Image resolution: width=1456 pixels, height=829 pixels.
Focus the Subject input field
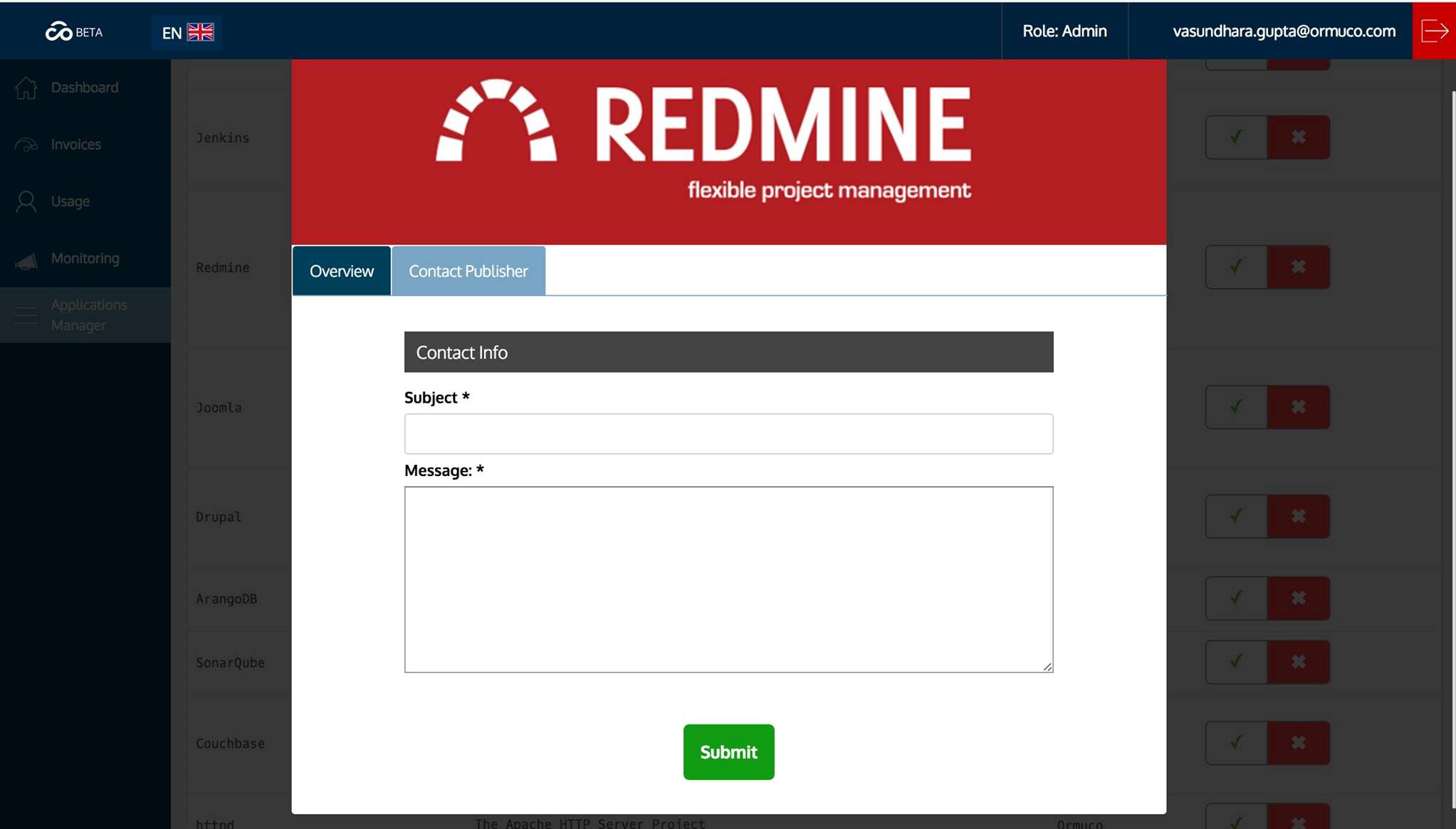pos(728,433)
